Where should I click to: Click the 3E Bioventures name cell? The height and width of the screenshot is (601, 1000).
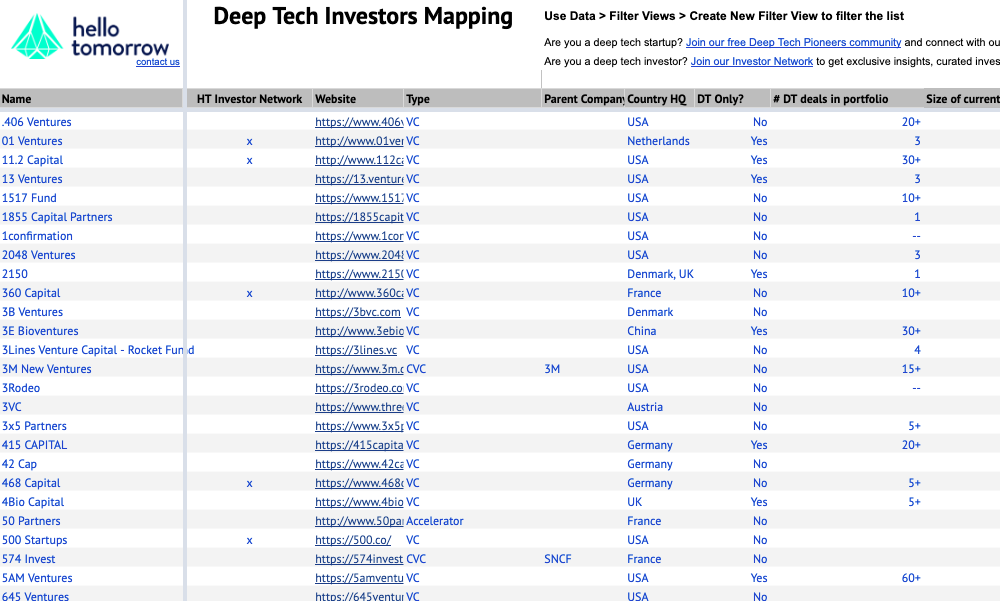coord(40,331)
